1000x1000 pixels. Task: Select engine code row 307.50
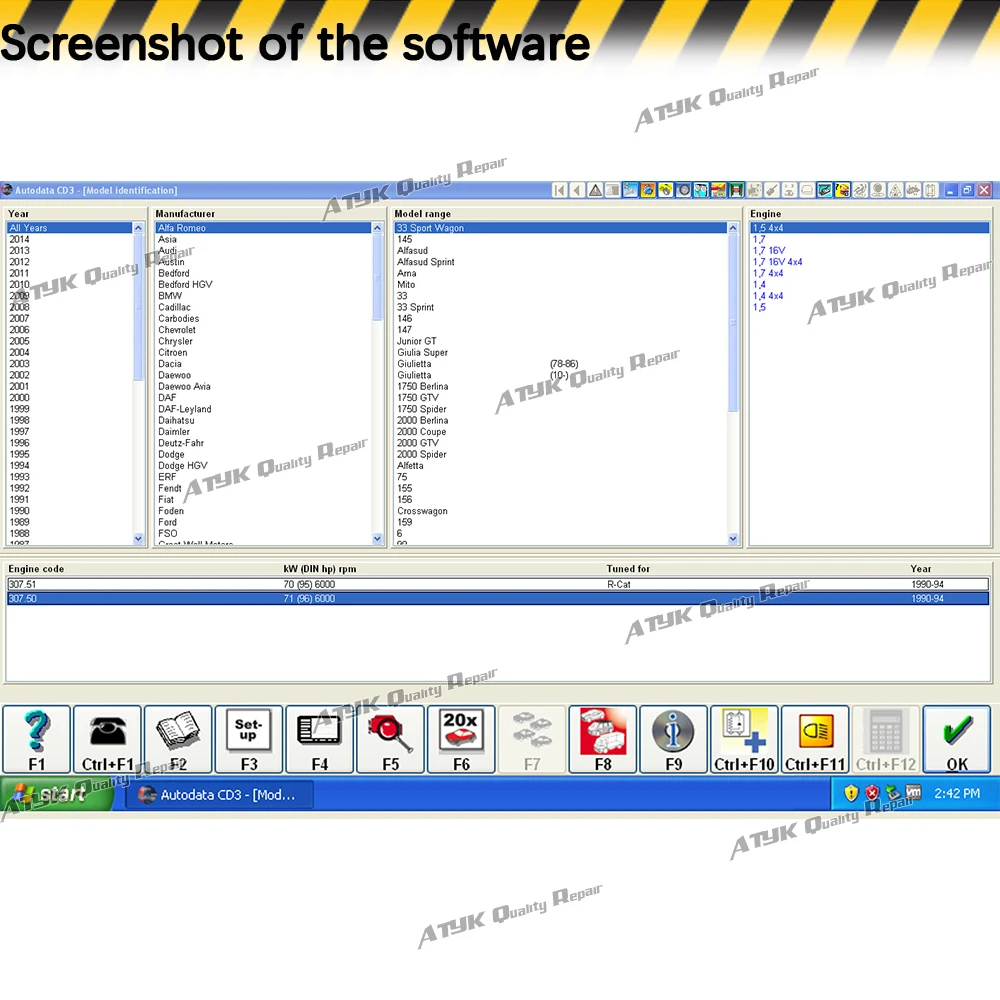(497, 598)
